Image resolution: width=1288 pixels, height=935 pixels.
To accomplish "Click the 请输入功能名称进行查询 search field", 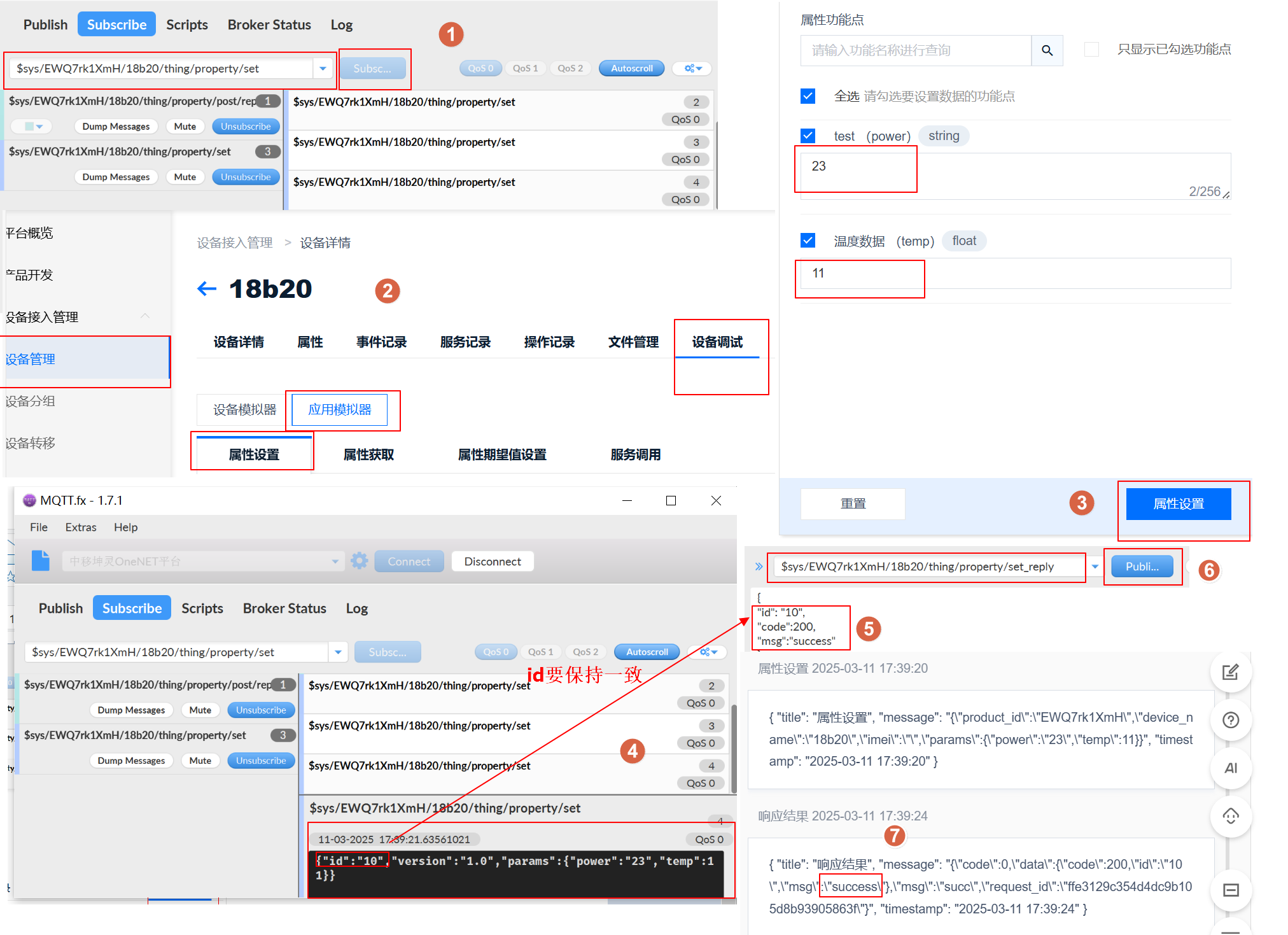I will coord(916,50).
